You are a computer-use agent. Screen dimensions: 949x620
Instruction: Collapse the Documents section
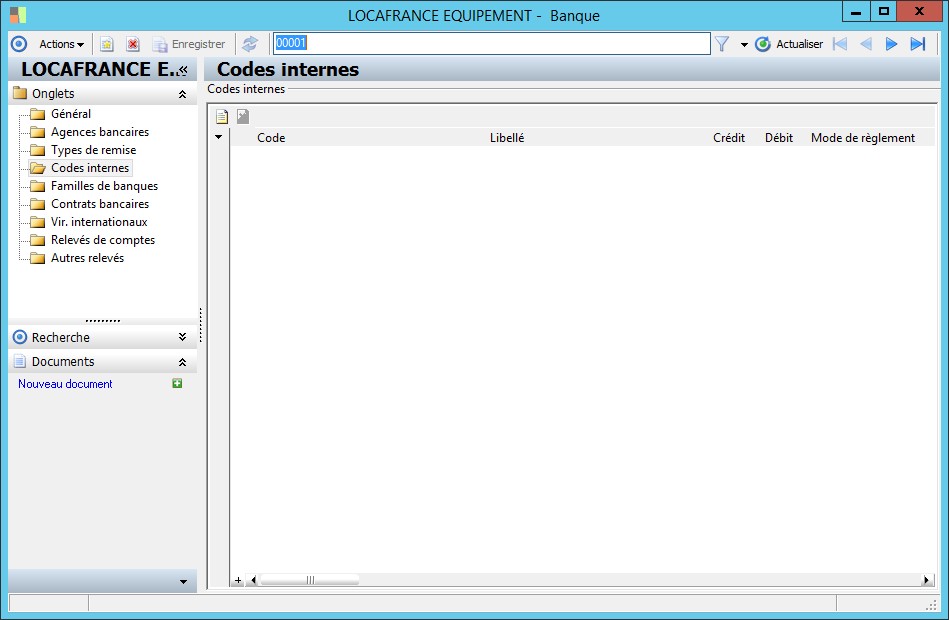[x=182, y=362]
